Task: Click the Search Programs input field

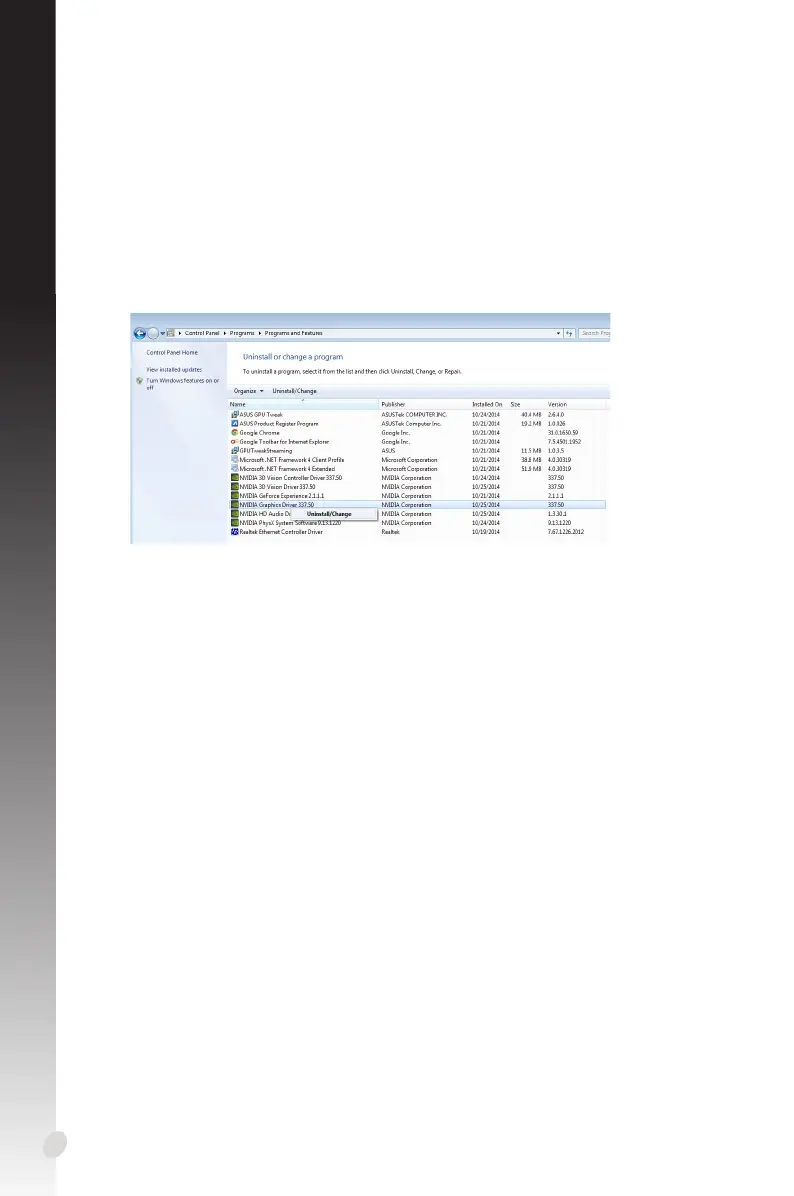Action: tap(594, 333)
